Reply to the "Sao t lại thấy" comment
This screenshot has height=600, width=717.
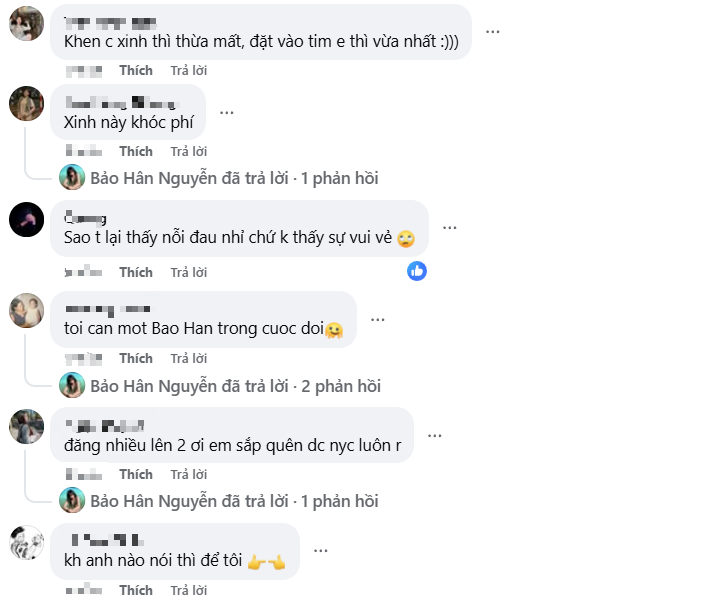click(x=188, y=272)
